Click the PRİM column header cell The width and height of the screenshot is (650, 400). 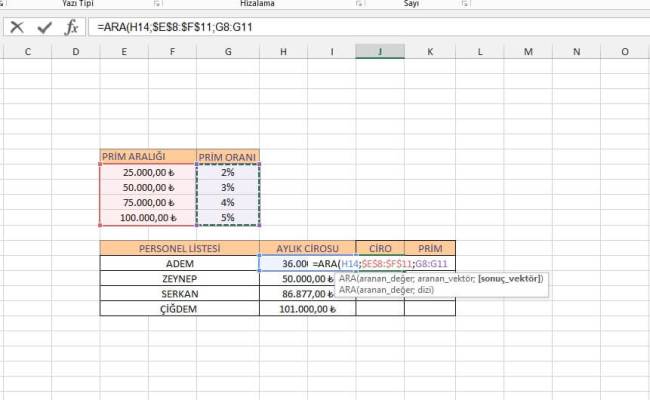430,248
